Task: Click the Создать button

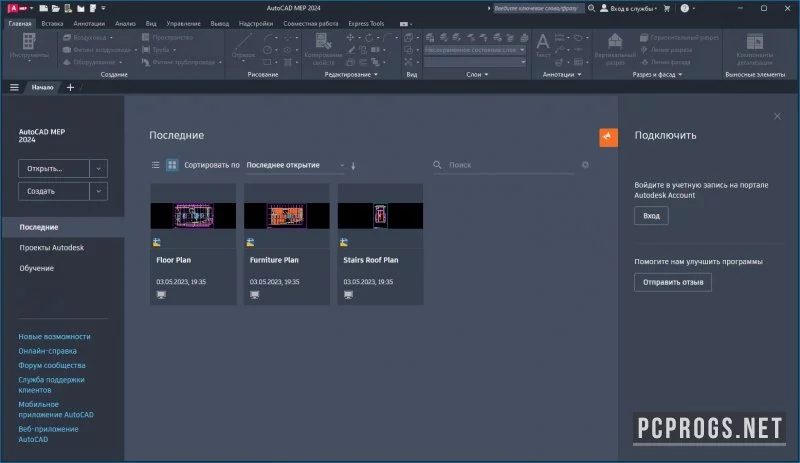Action: tap(54, 191)
